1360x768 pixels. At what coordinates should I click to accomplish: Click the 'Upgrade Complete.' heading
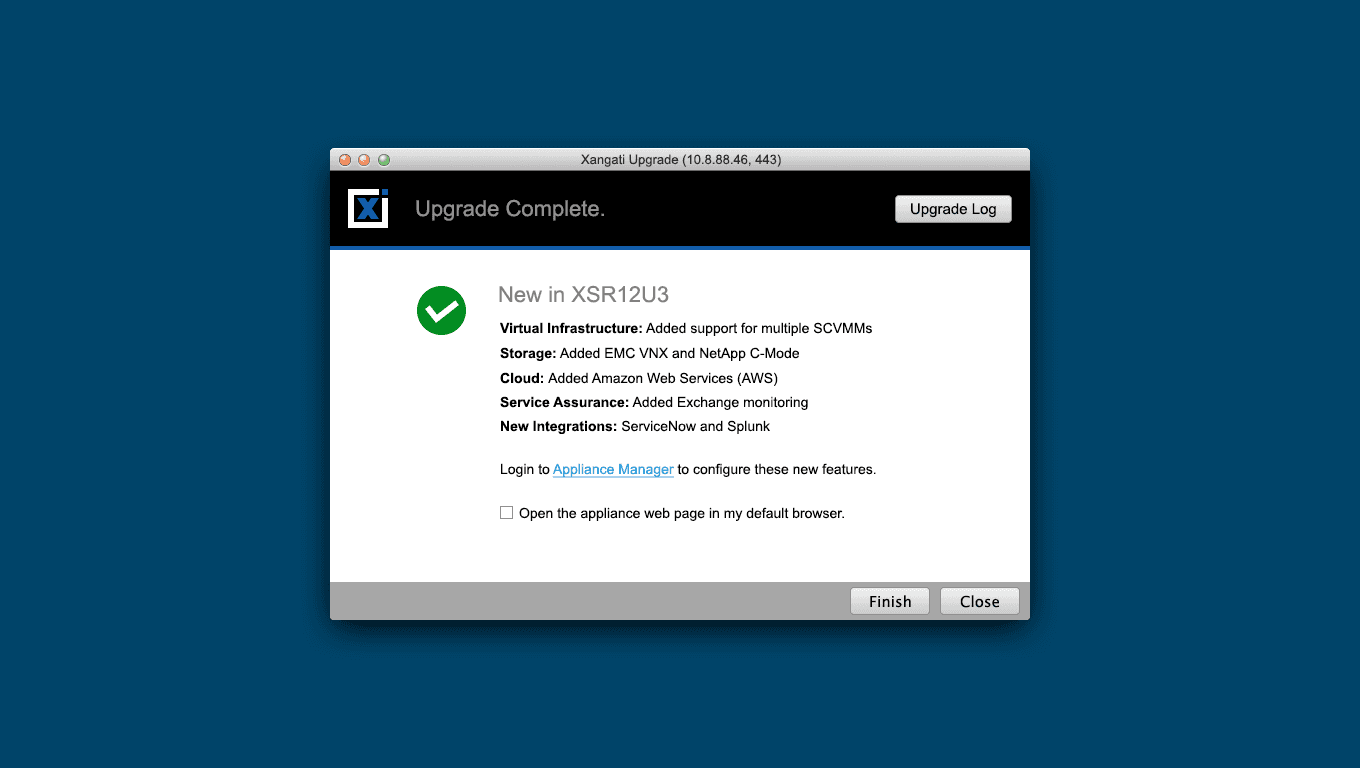[x=510, y=209]
